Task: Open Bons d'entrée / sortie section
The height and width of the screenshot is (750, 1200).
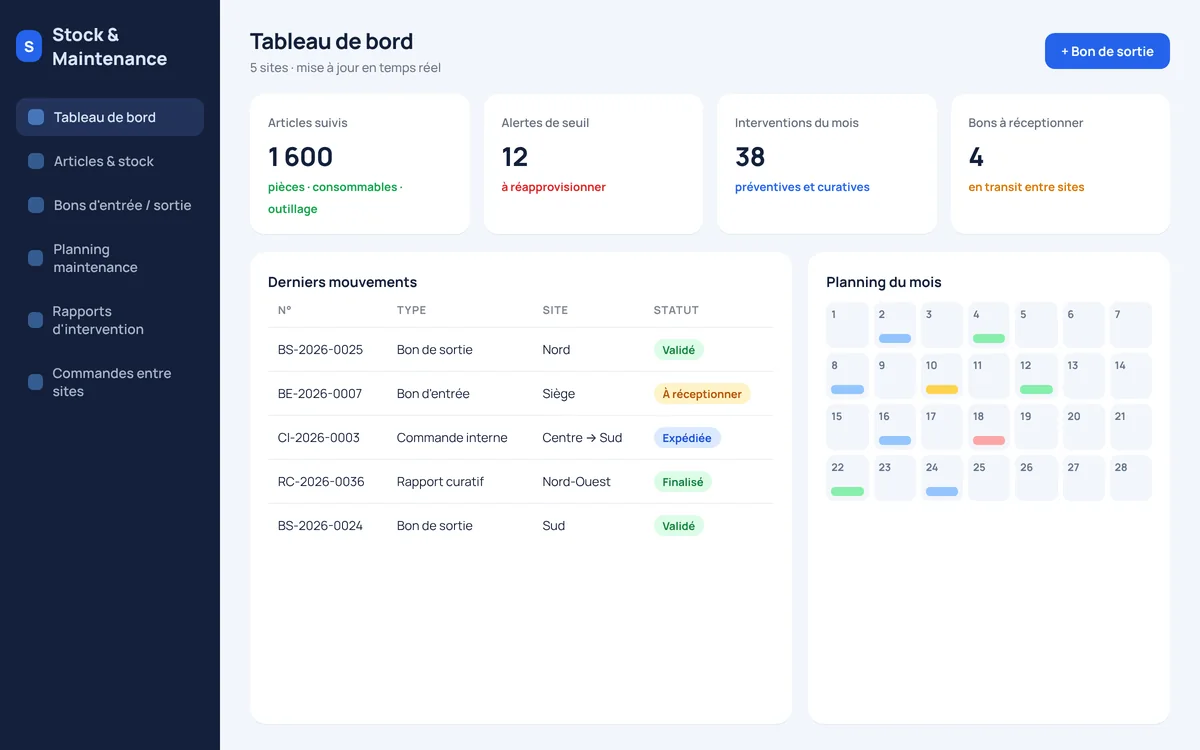Action: pyautogui.click(x=110, y=205)
